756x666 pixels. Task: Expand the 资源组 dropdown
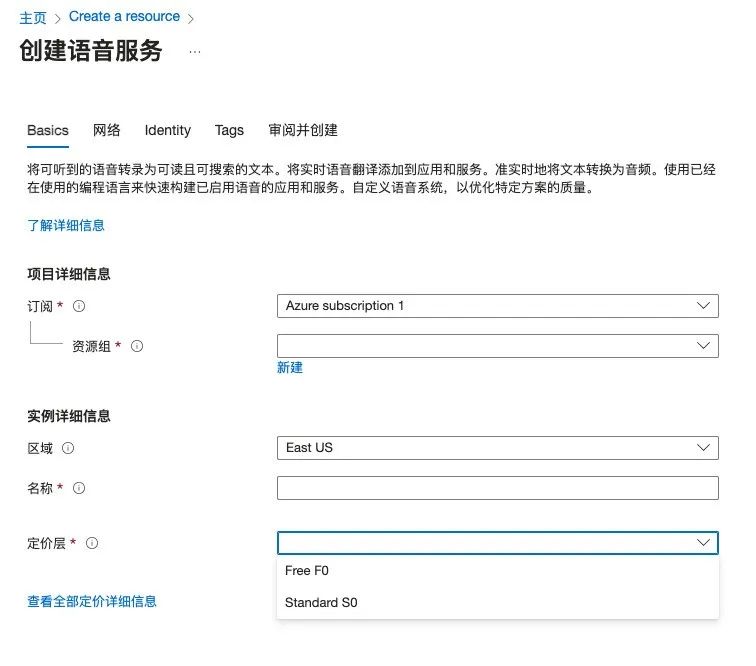(x=498, y=346)
